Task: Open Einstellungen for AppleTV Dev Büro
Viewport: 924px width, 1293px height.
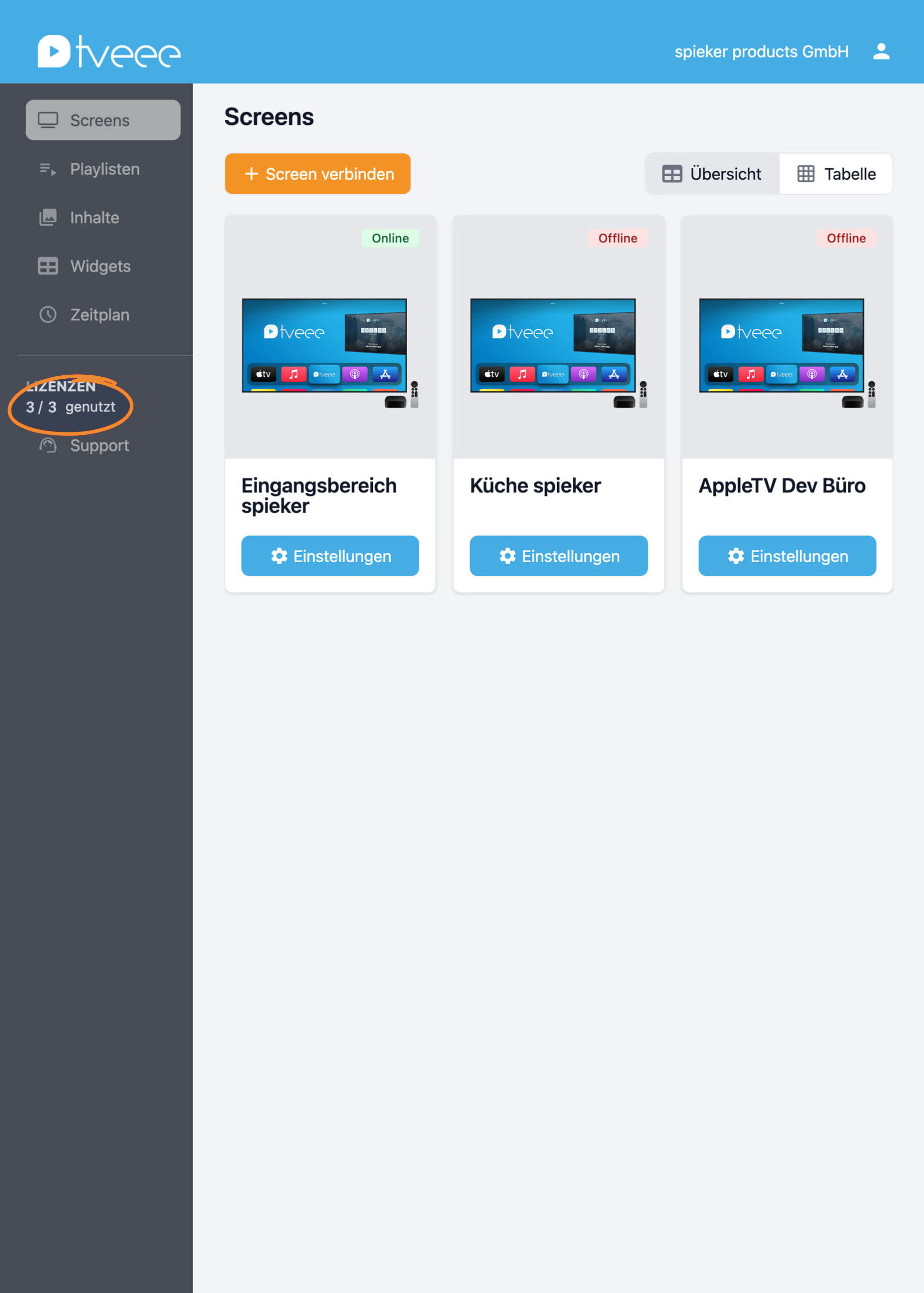Action: tap(787, 556)
